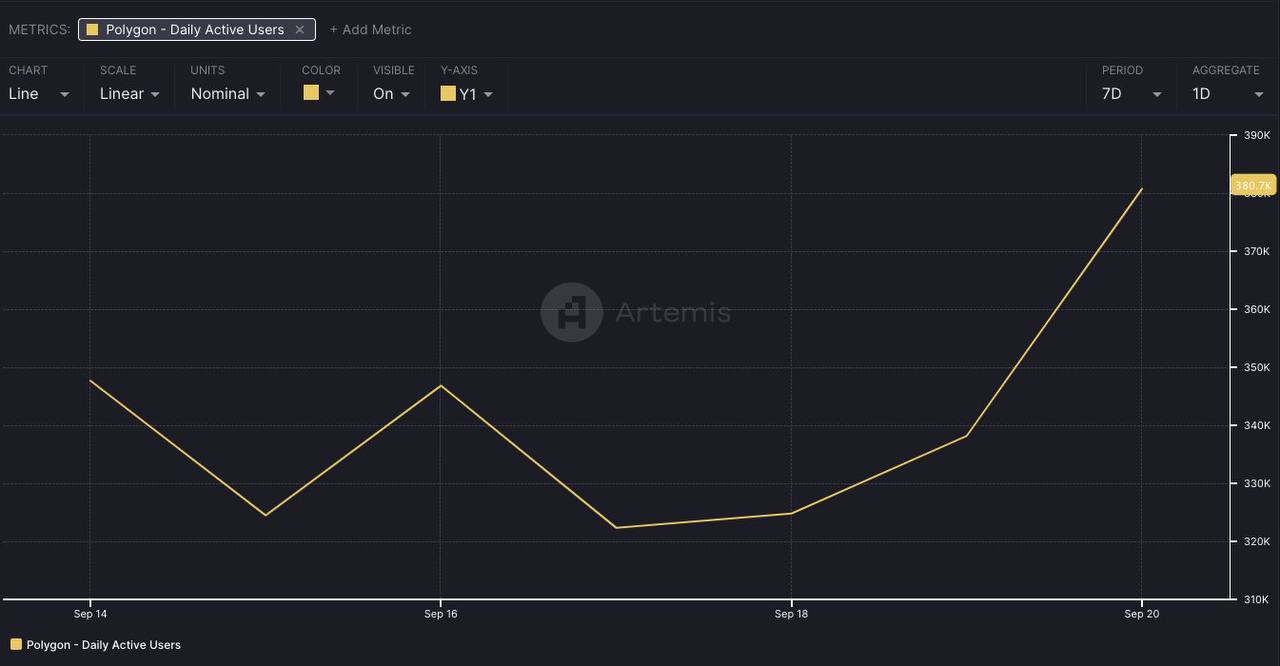
Task: Click the METRICS: label
Action: click(39, 30)
